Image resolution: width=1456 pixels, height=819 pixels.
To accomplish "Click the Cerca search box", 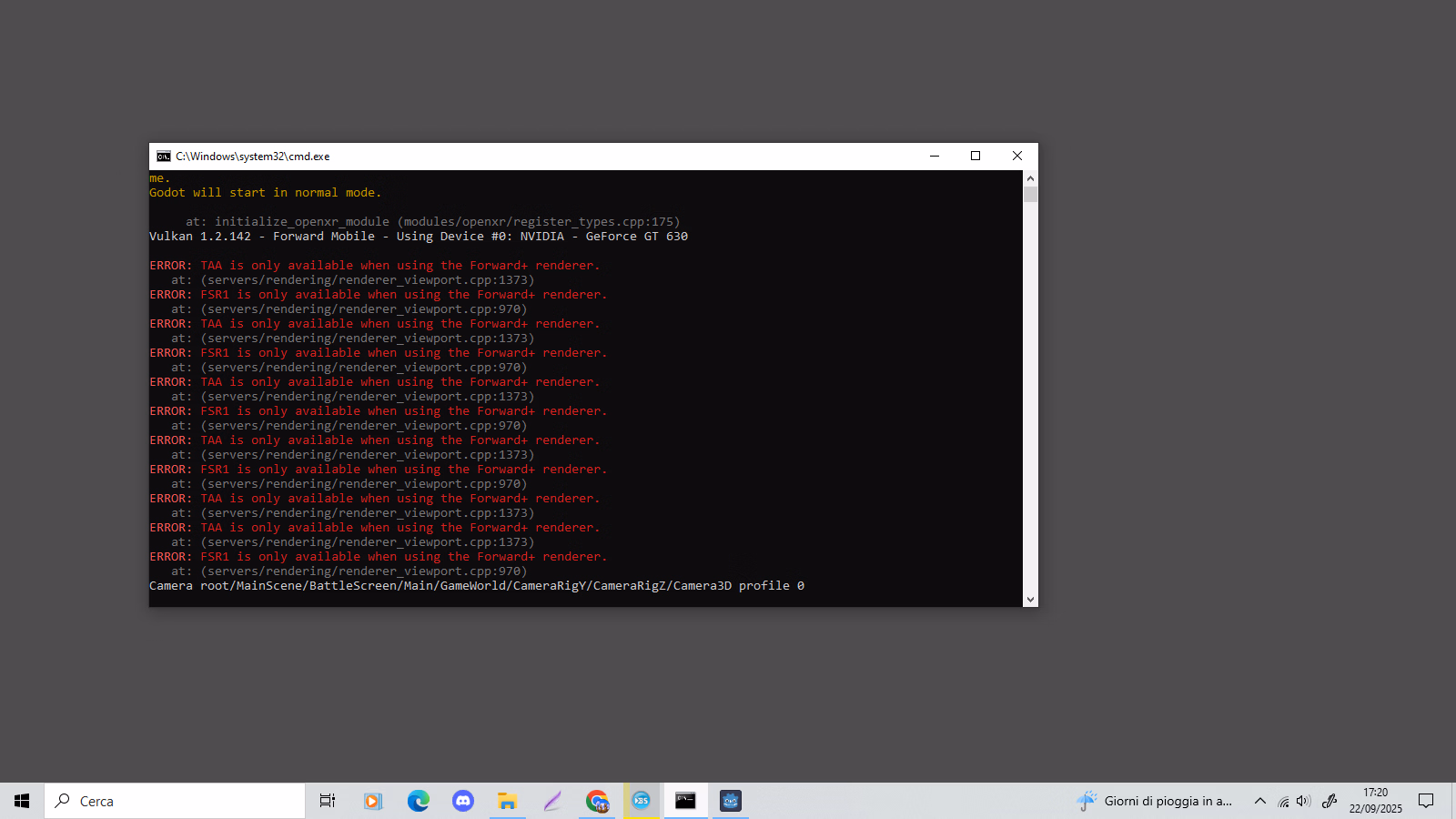I will coord(175,801).
